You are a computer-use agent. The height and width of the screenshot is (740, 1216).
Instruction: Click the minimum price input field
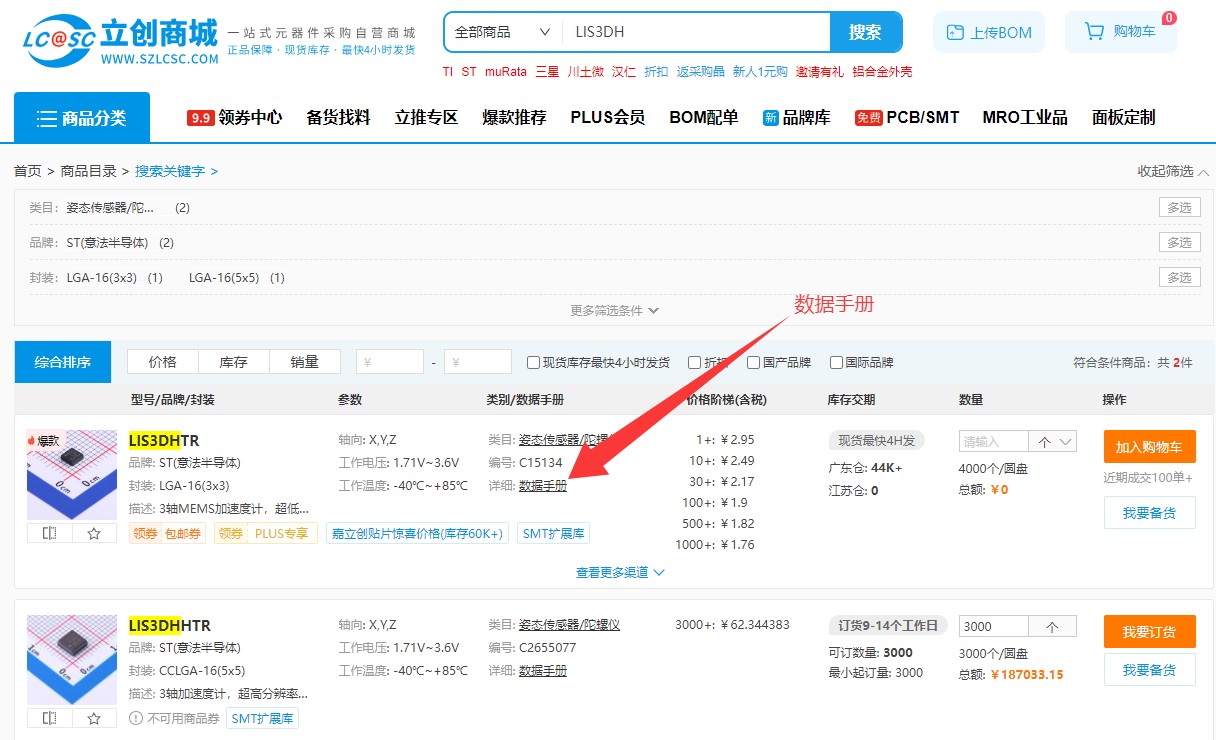point(390,362)
